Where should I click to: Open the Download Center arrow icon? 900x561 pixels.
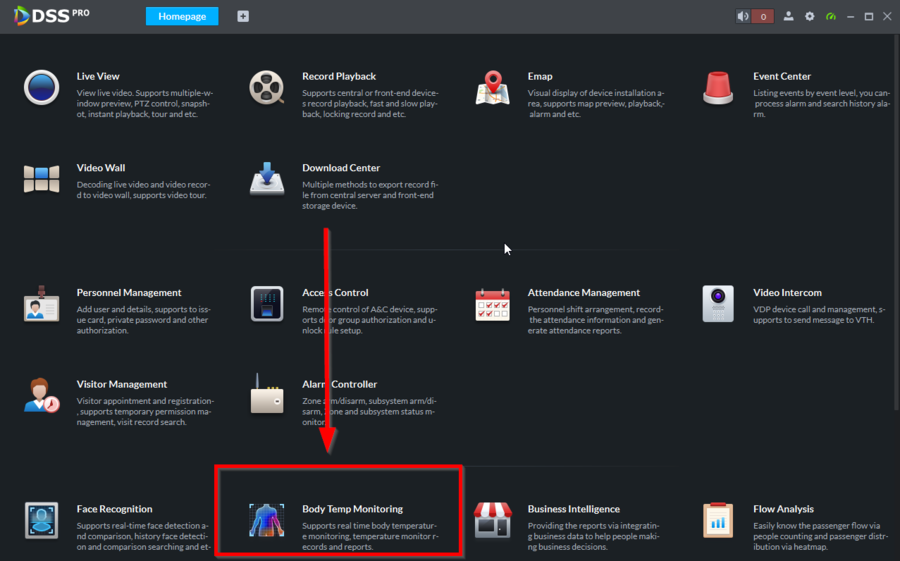point(267,179)
